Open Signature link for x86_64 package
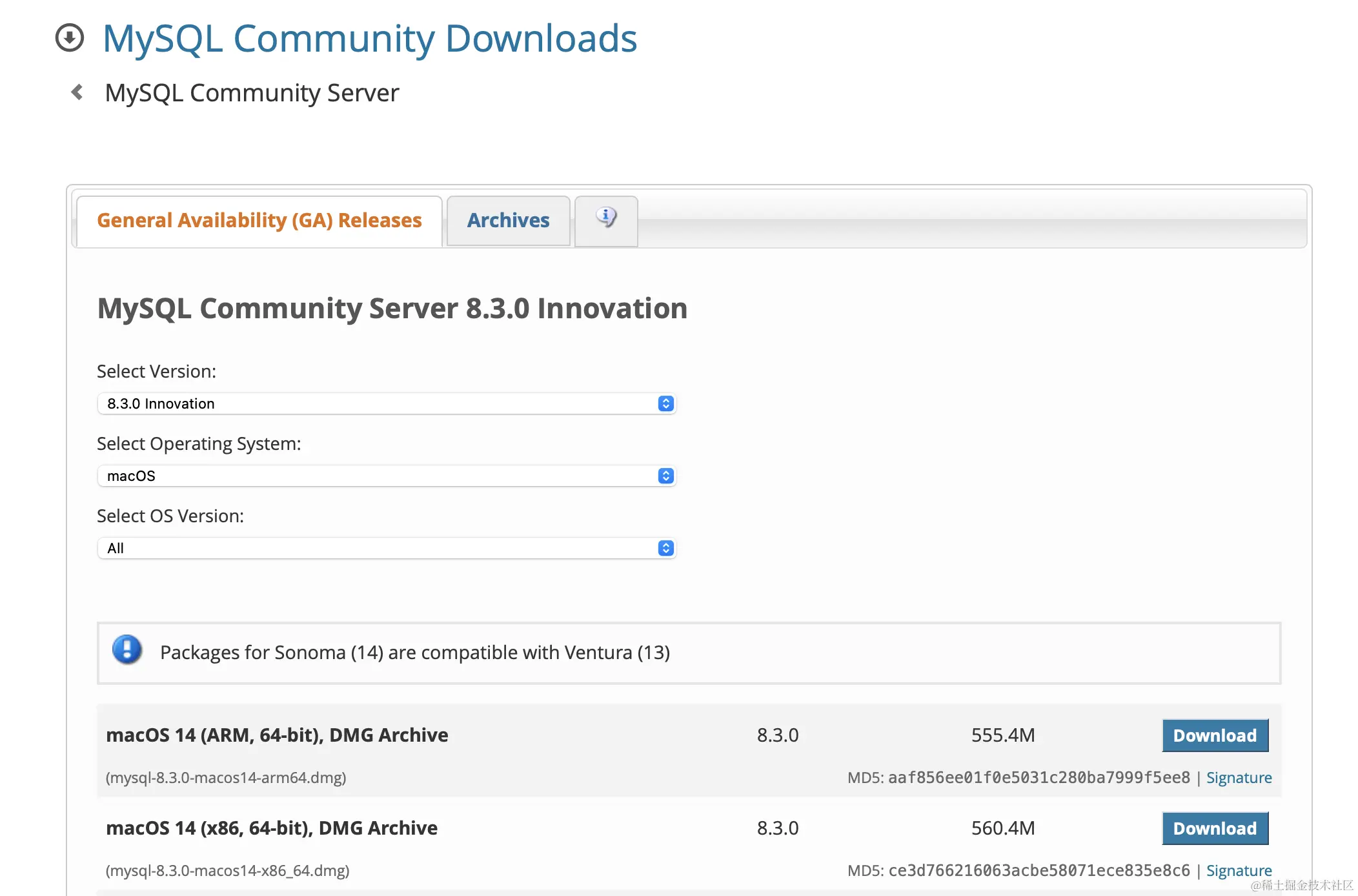 pyautogui.click(x=1239, y=871)
